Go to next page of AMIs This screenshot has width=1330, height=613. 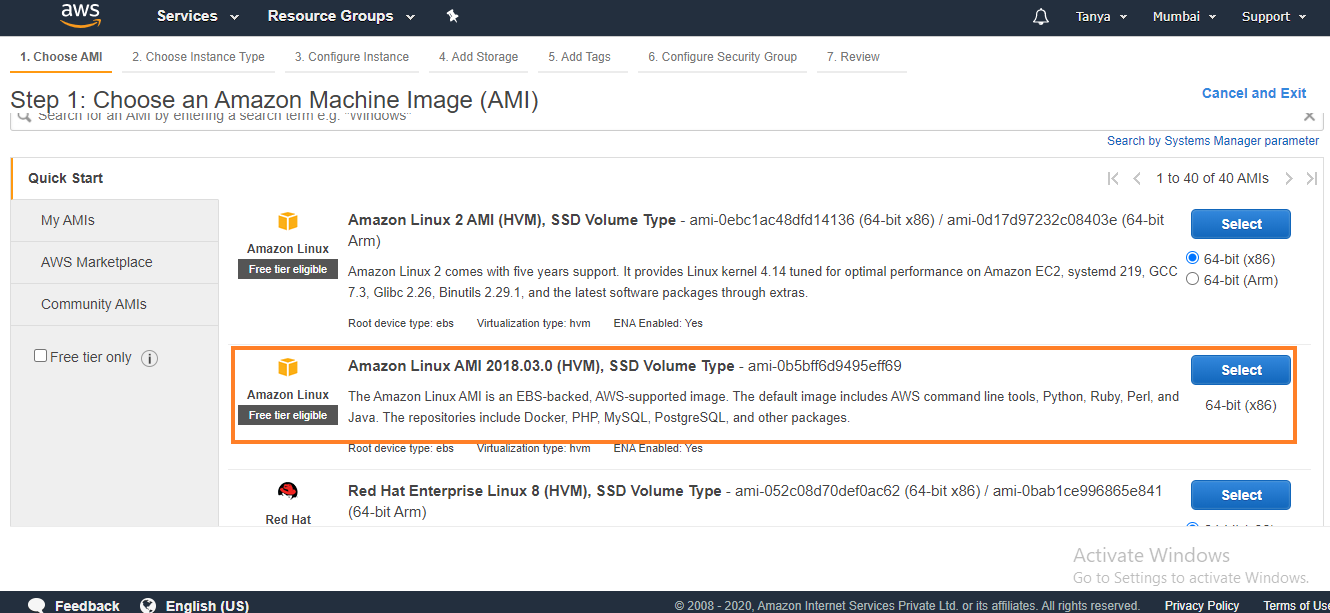pos(1288,179)
